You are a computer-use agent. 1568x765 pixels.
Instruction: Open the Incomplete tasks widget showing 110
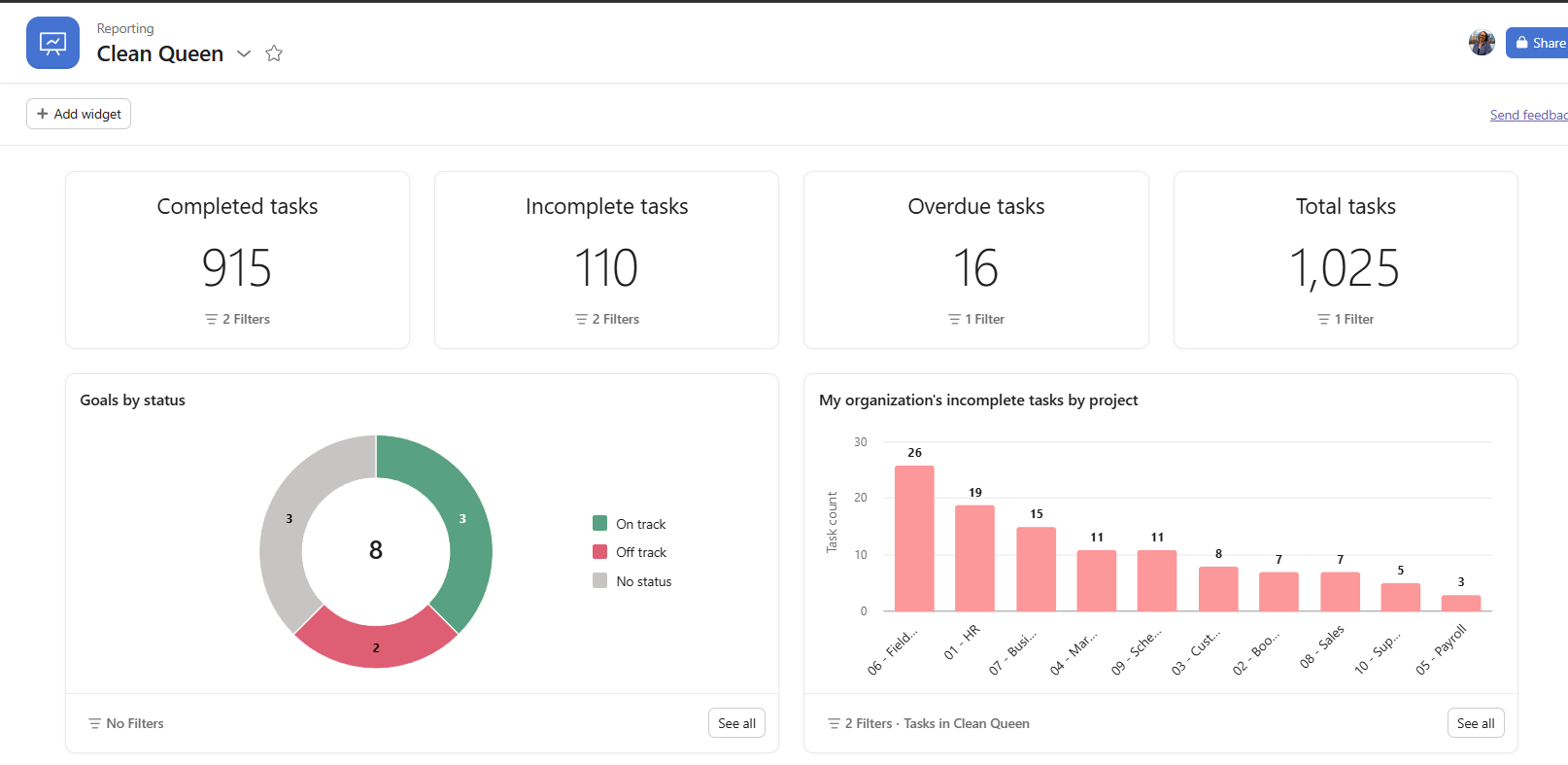[606, 260]
